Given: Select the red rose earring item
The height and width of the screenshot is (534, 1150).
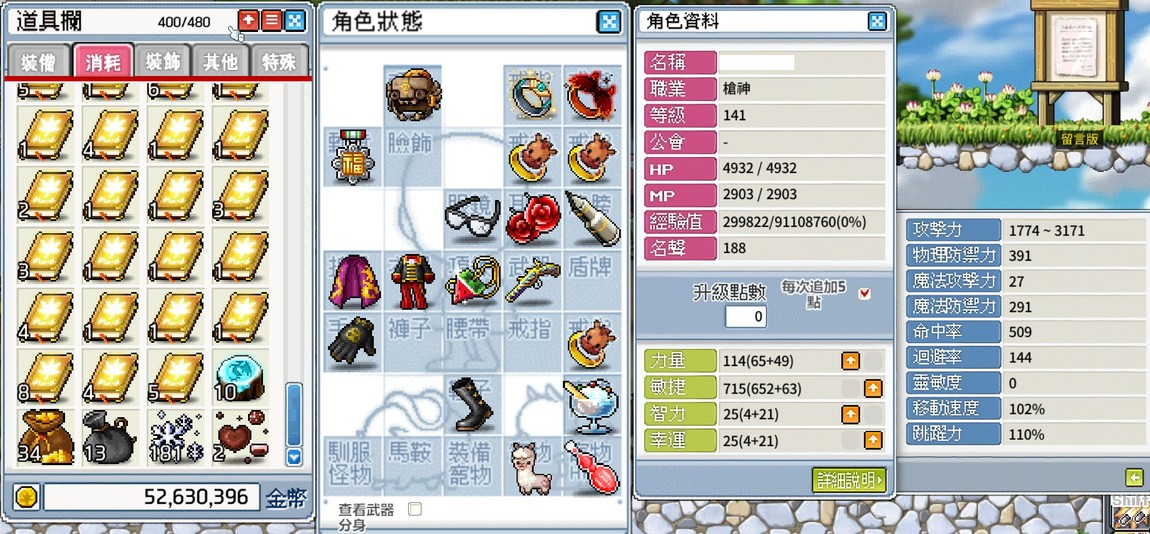Looking at the screenshot, I should [x=532, y=219].
